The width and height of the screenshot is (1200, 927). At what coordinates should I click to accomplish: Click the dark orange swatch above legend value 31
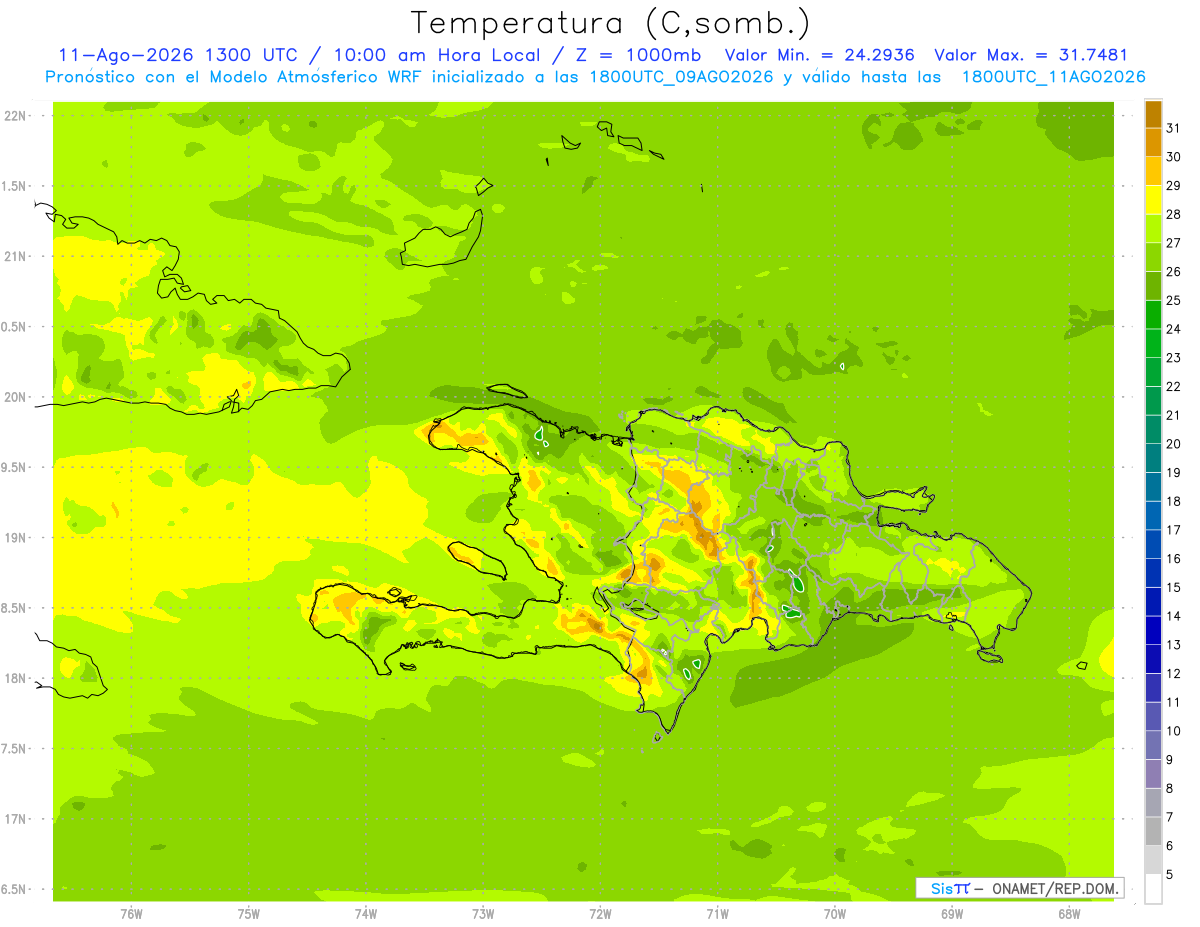(1153, 114)
